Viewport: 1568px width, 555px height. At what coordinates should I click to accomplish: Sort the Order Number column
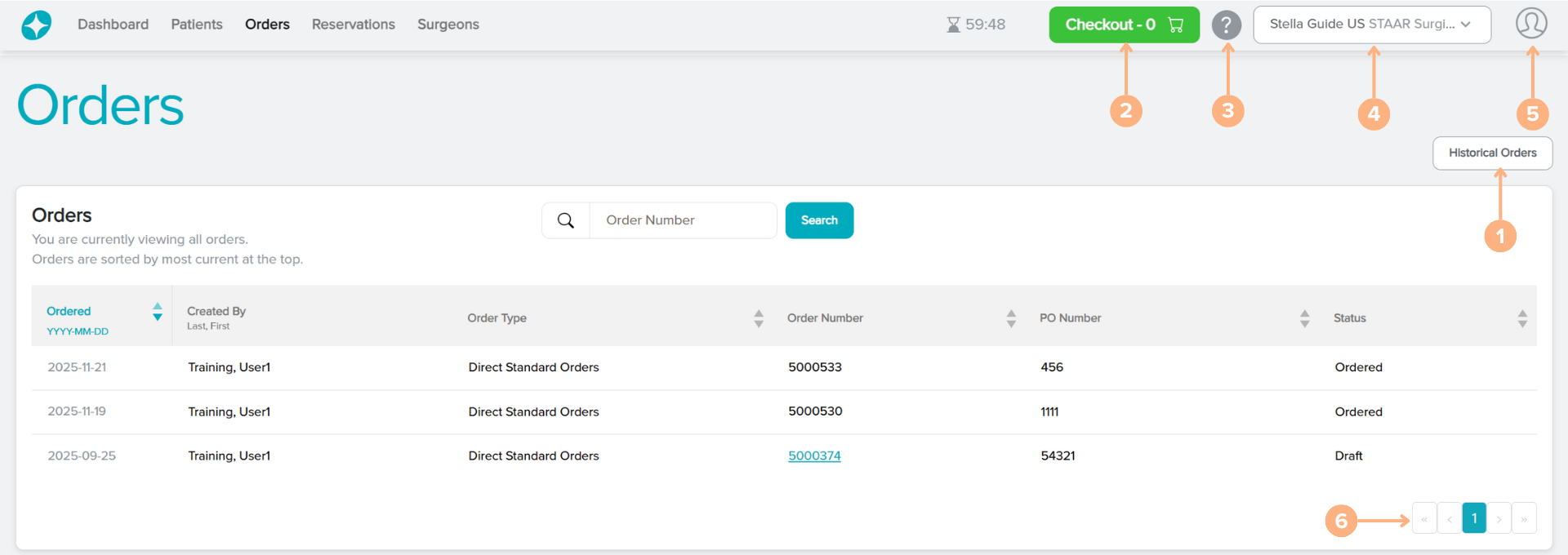[1011, 318]
